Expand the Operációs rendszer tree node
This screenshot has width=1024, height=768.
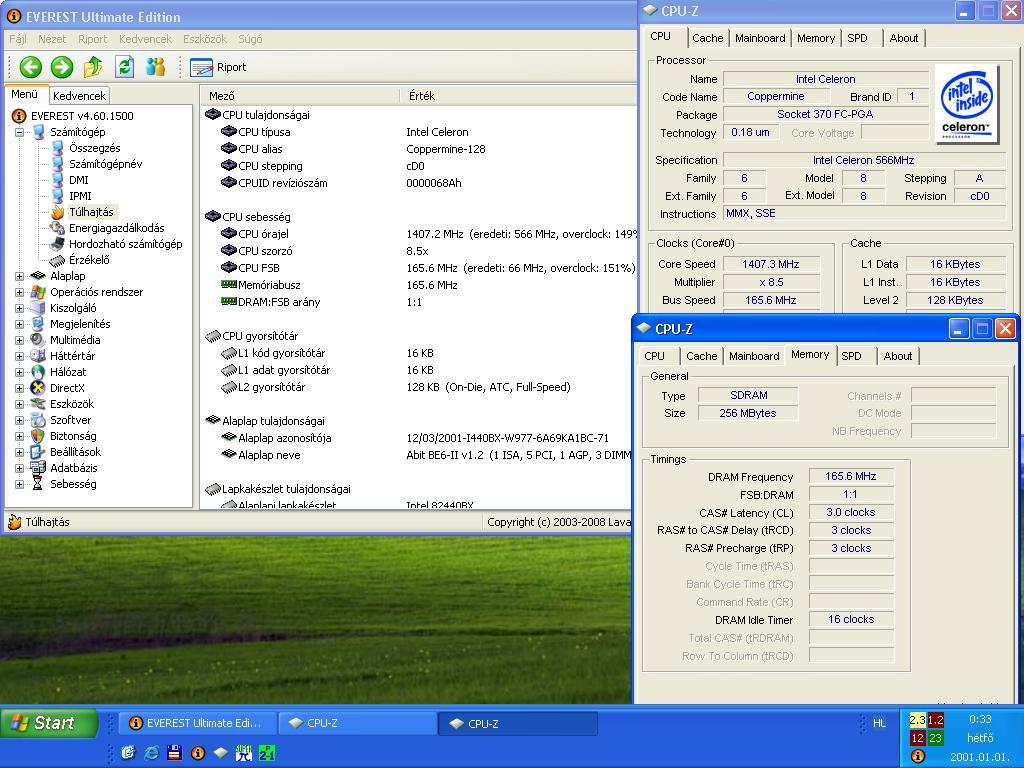tap(20, 293)
